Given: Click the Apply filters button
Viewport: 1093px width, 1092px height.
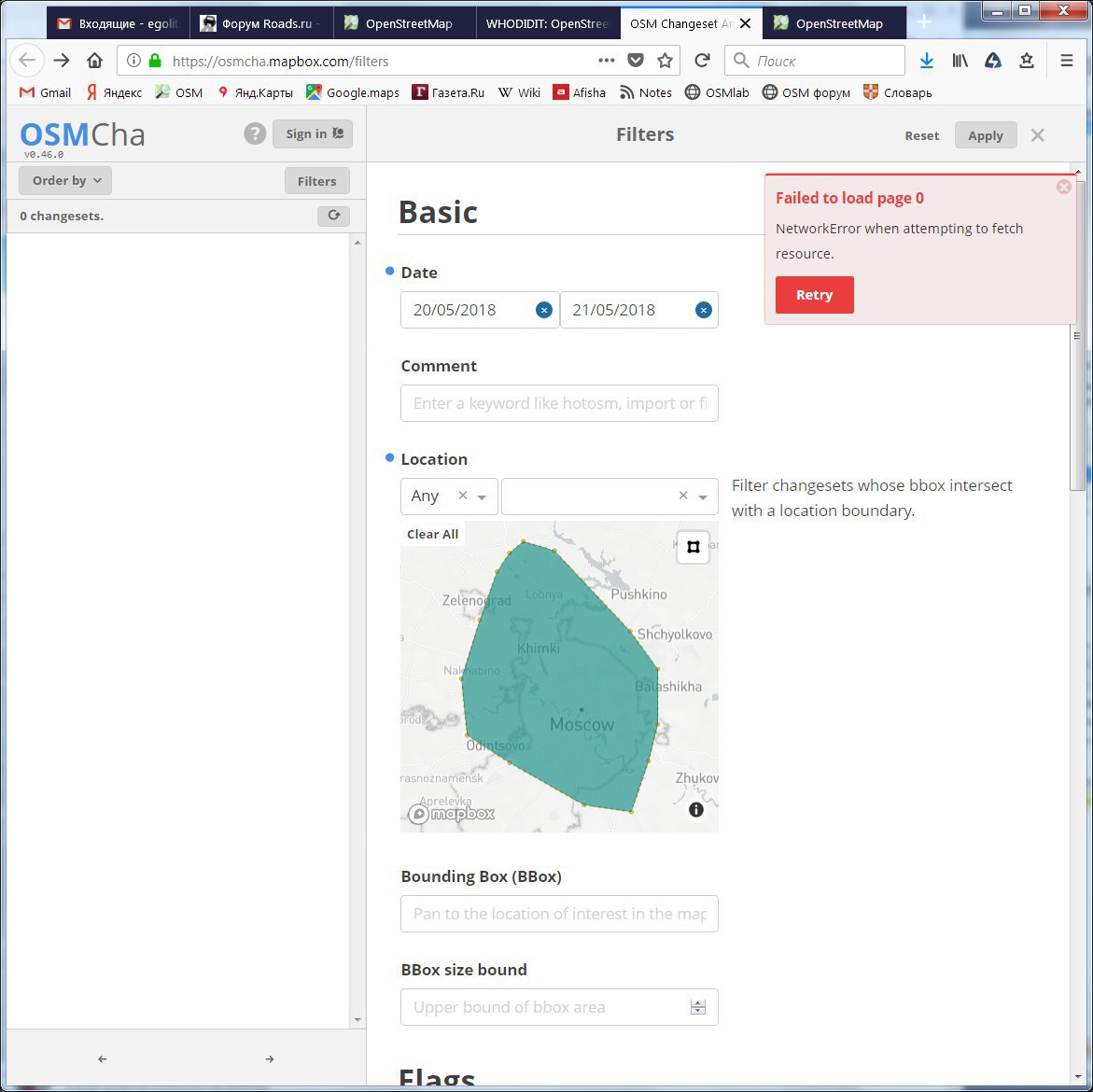Looking at the screenshot, I should click(985, 136).
